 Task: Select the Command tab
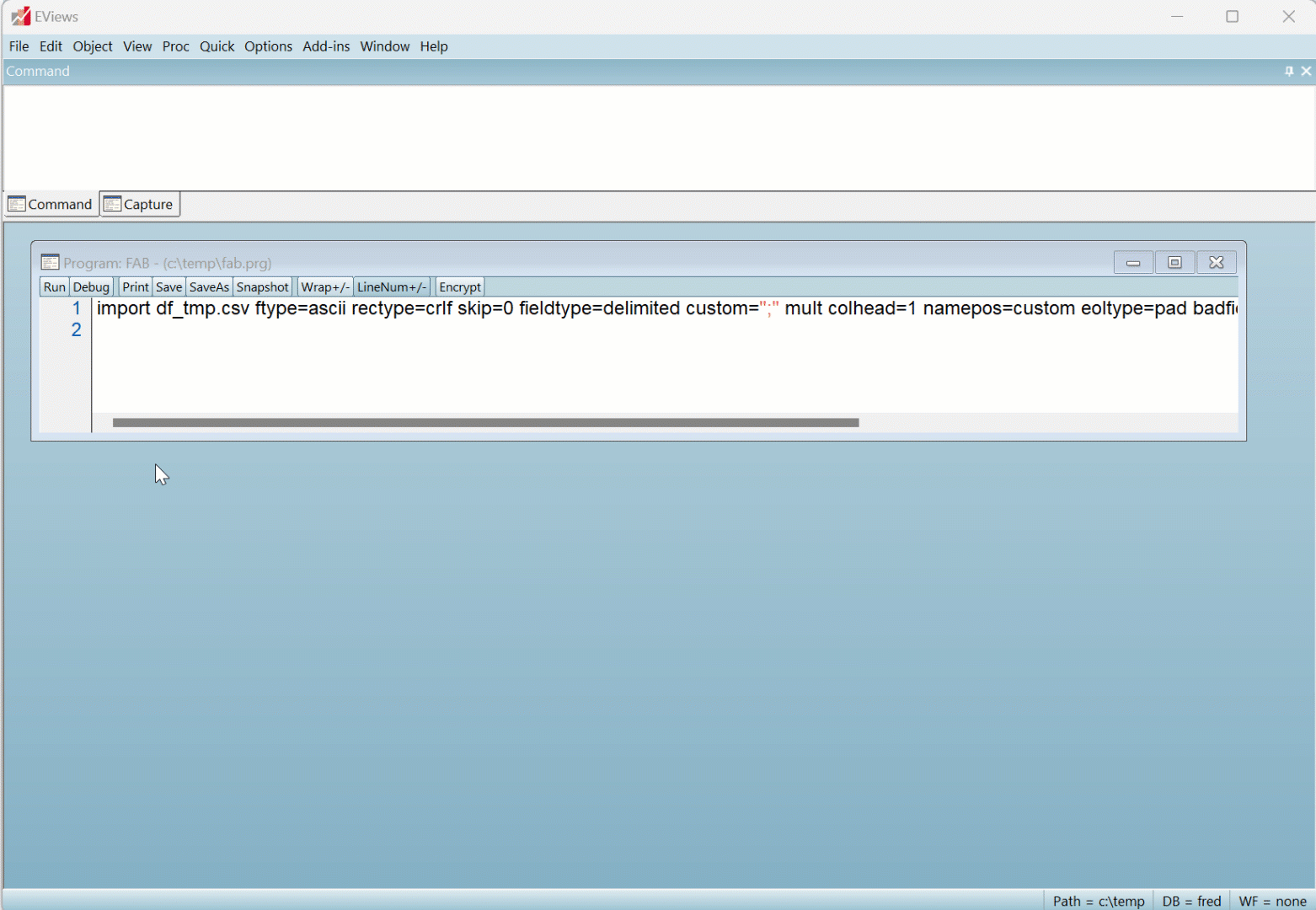click(51, 205)
